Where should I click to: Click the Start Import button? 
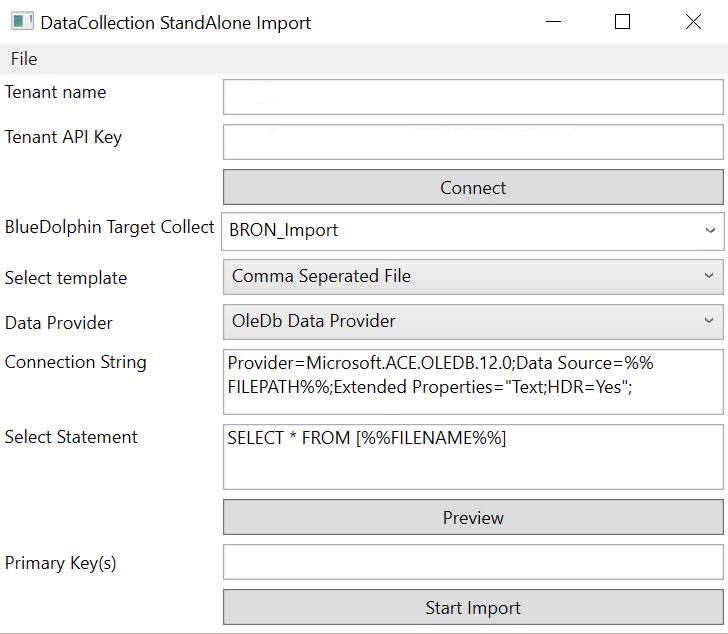click(x=473, y=607)
